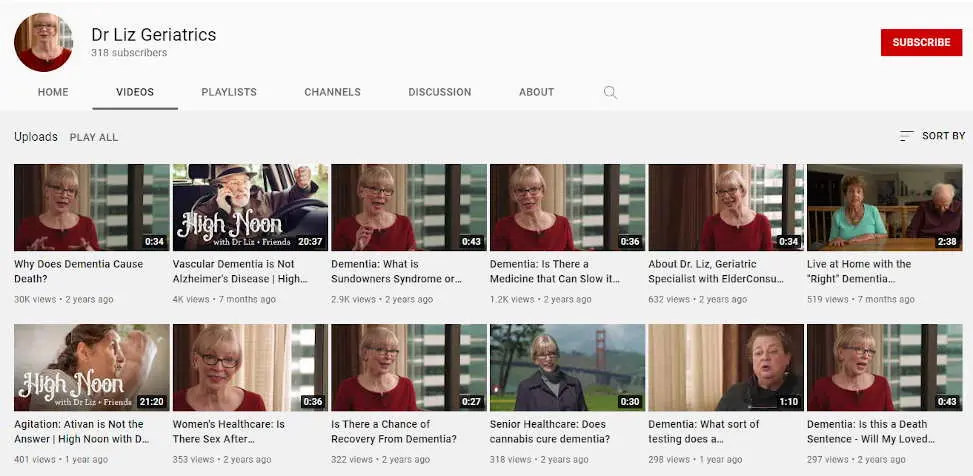Click title 'Dementia: What sort of testing'

coord(704,431)
